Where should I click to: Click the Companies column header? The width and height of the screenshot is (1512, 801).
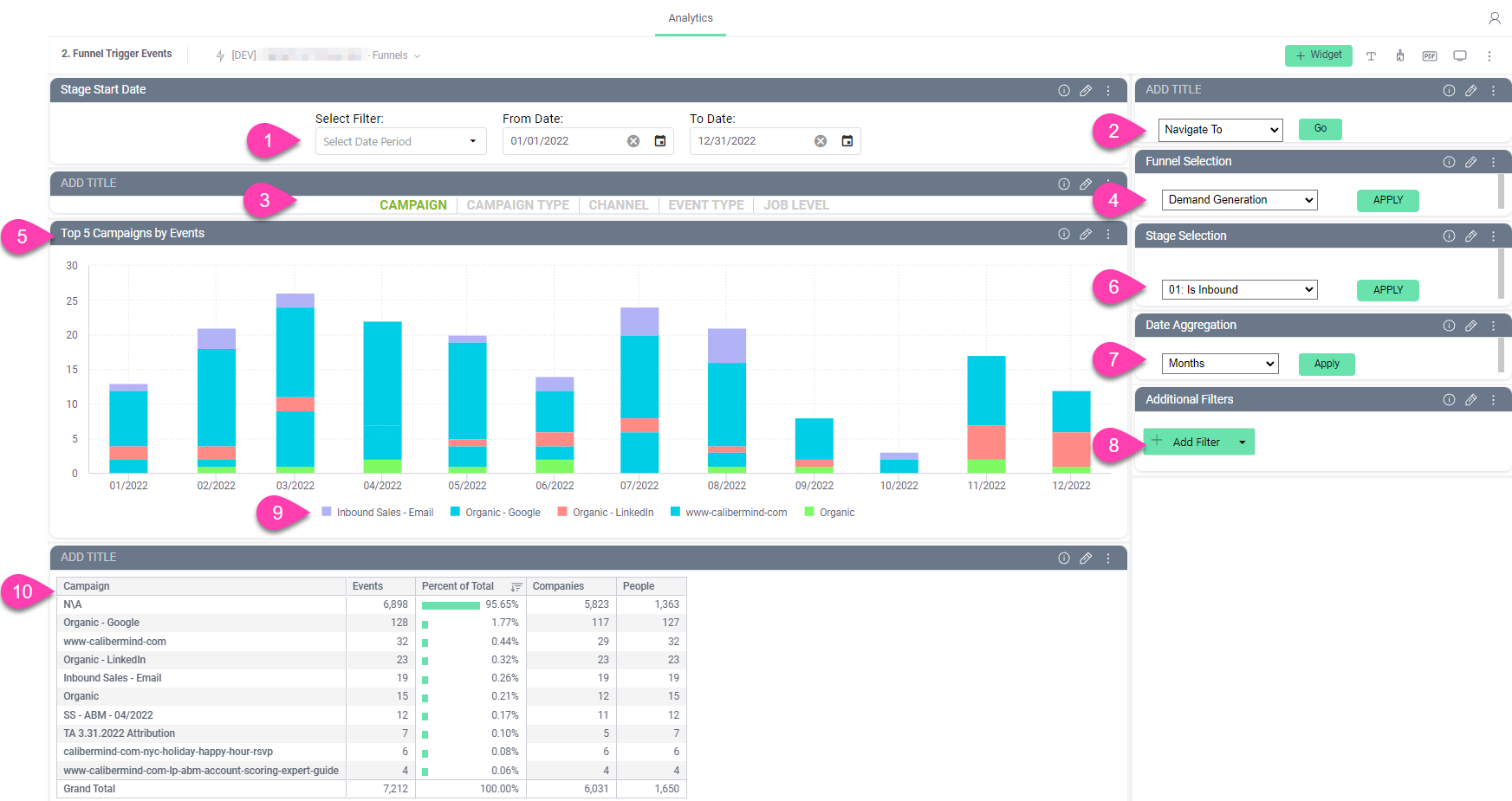click(x=571, y=586)
